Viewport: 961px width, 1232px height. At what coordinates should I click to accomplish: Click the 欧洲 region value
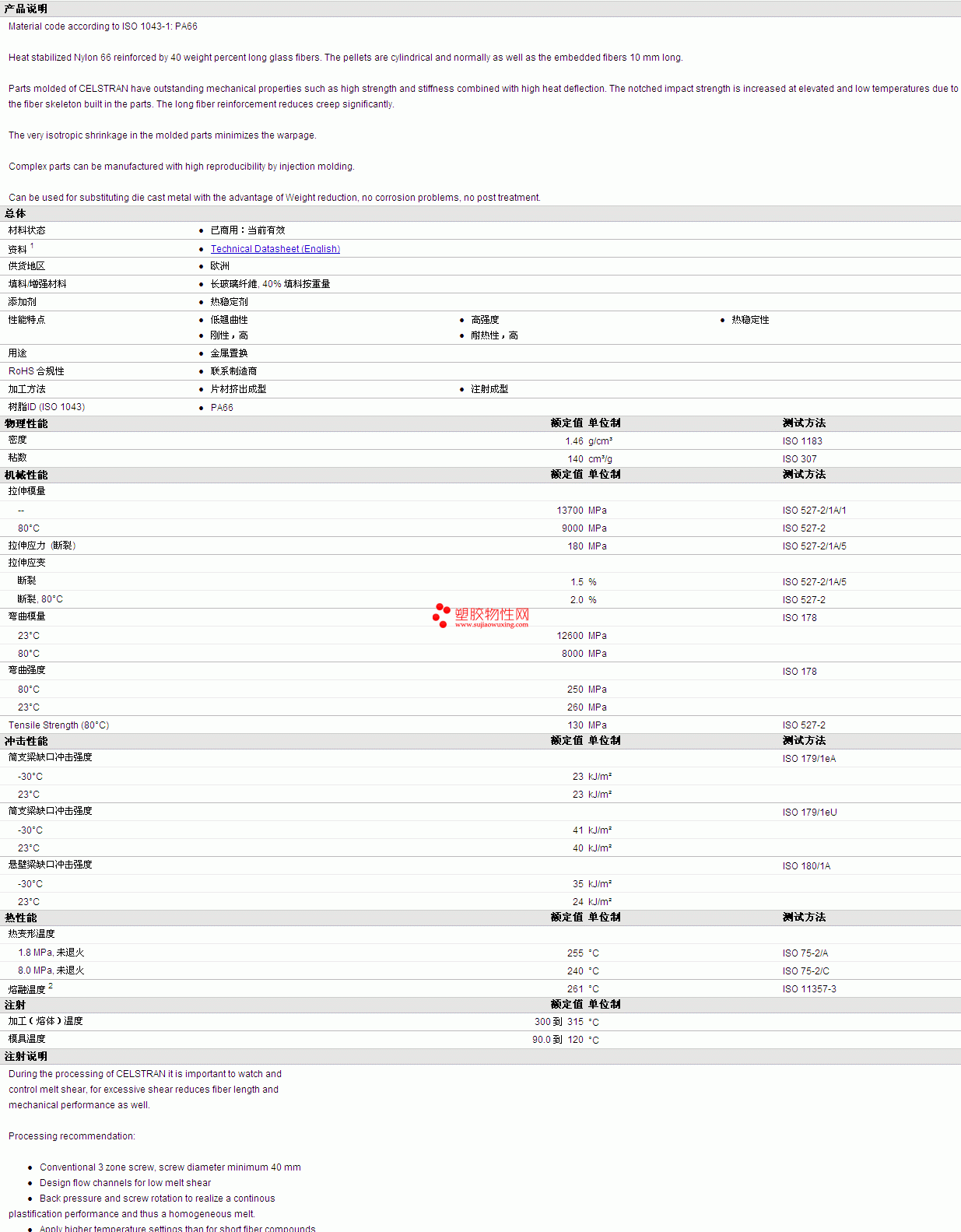(x=220, y=266)
